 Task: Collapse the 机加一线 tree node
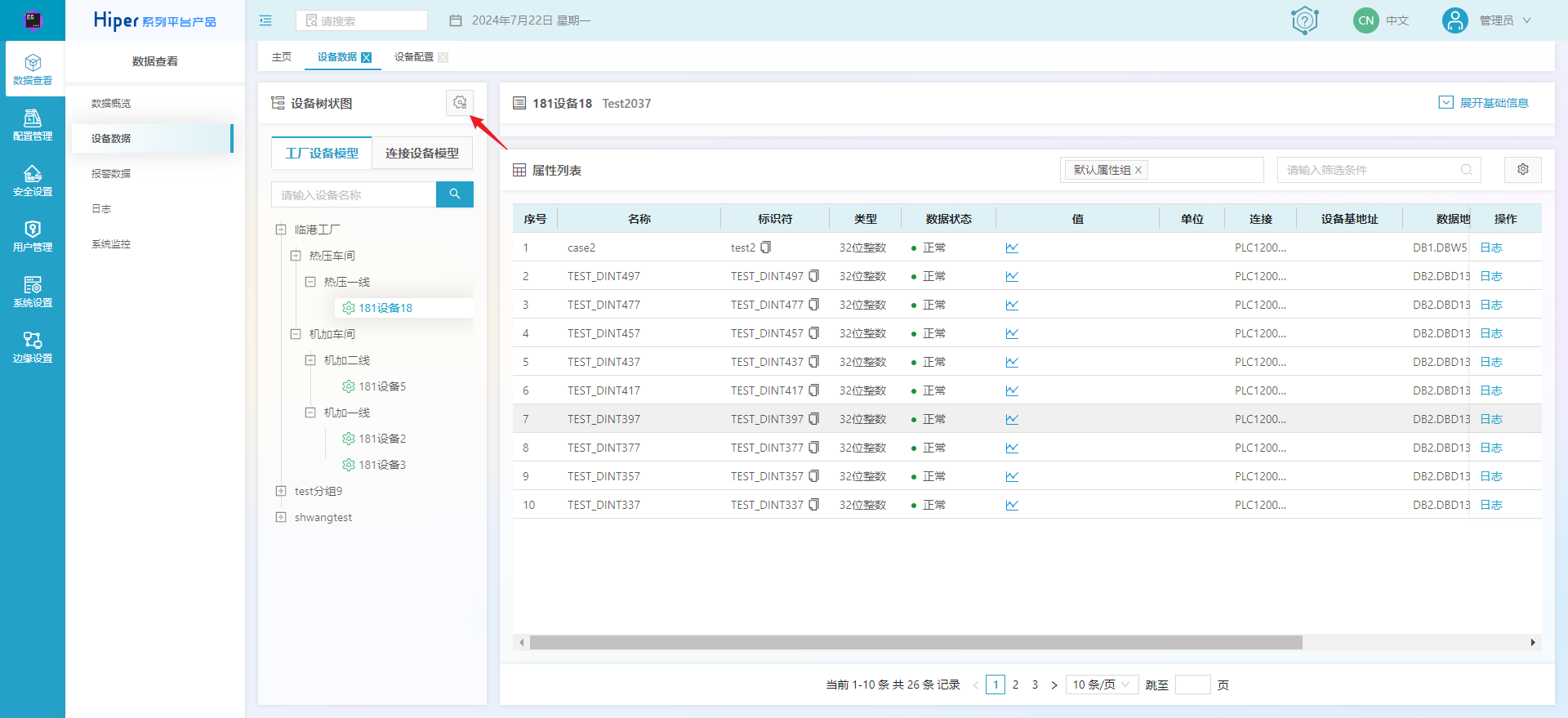[310, 413]
